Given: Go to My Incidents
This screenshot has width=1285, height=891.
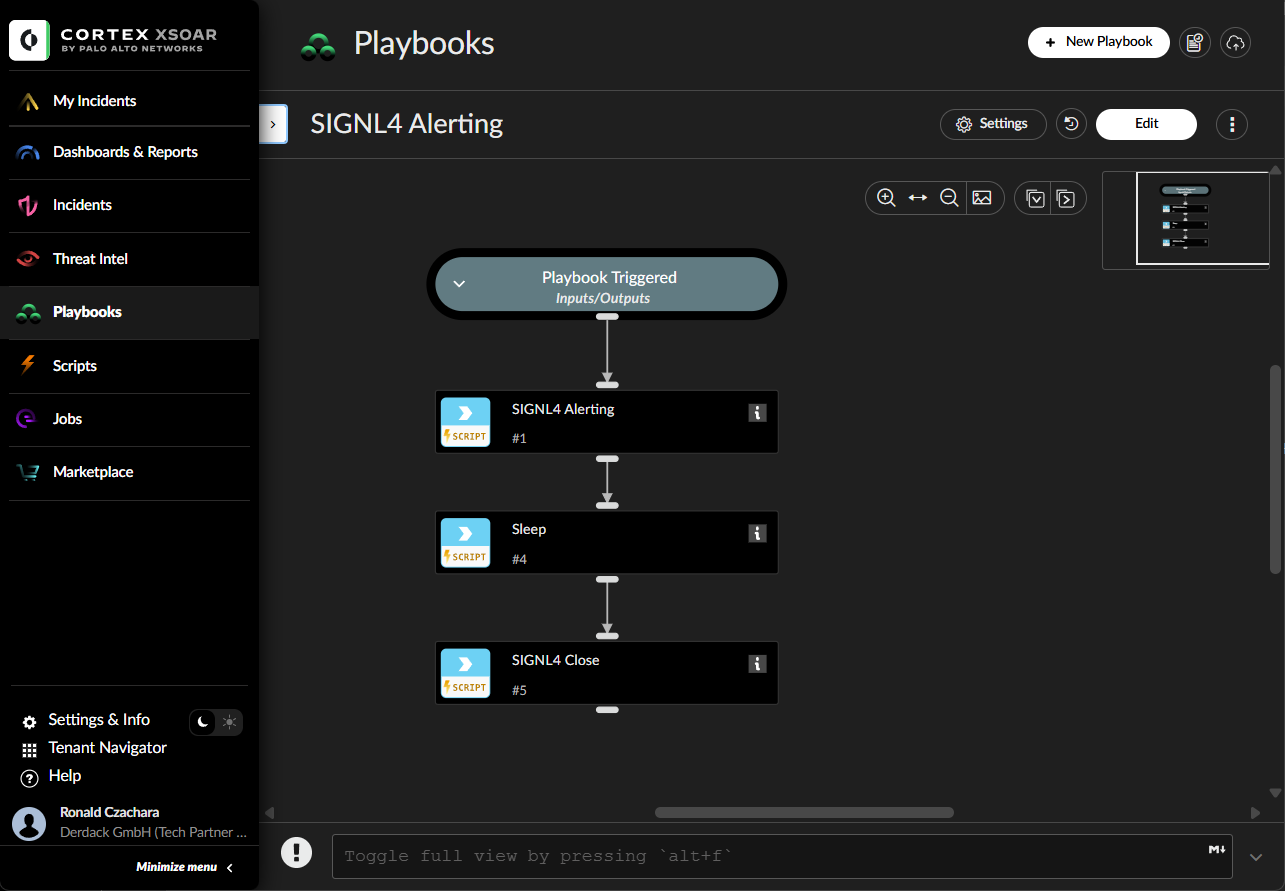Looking at the screenshot, I should 129,101.
